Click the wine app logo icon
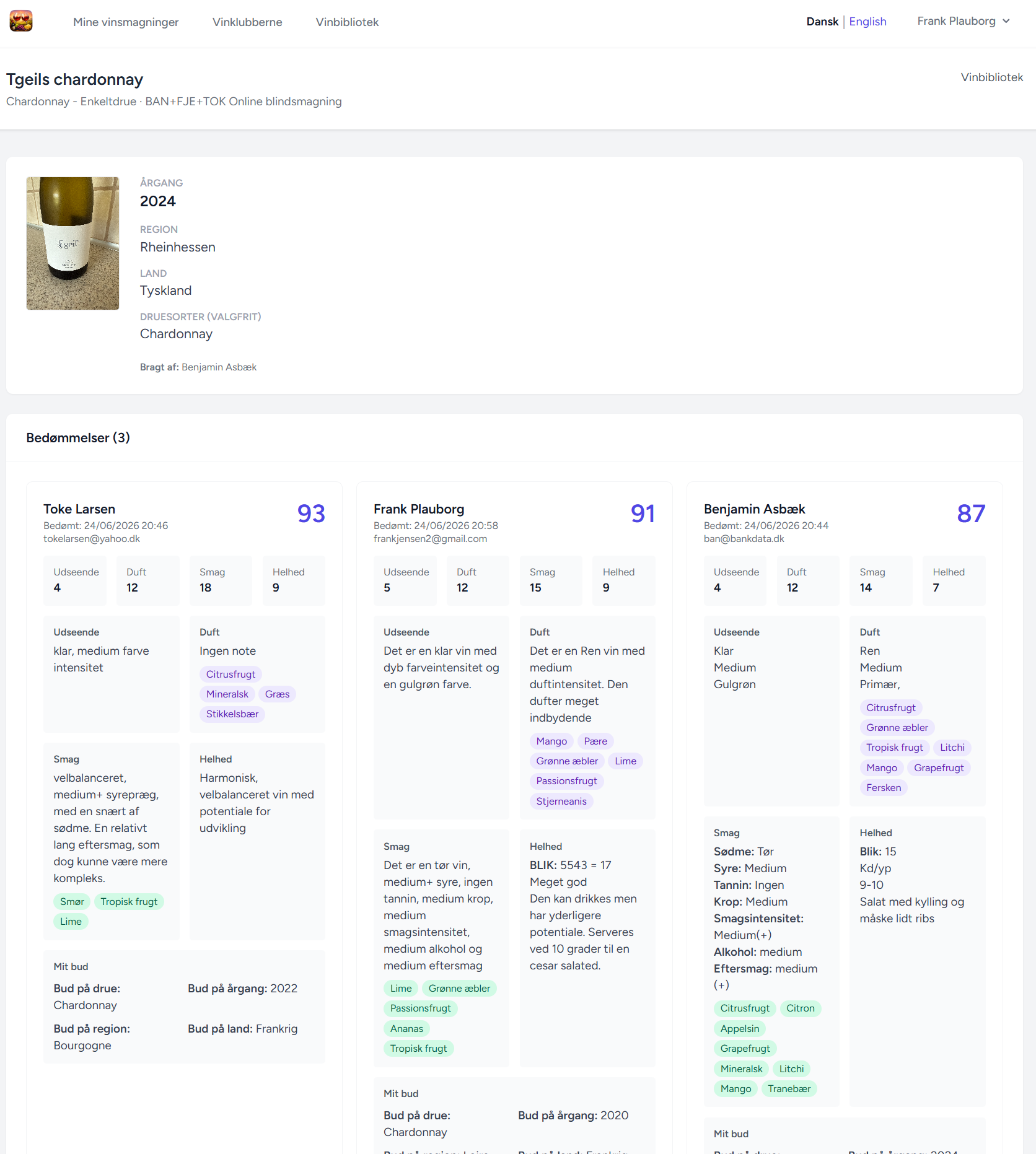Screen dimensions: 1036x1154 click(21, 21)
